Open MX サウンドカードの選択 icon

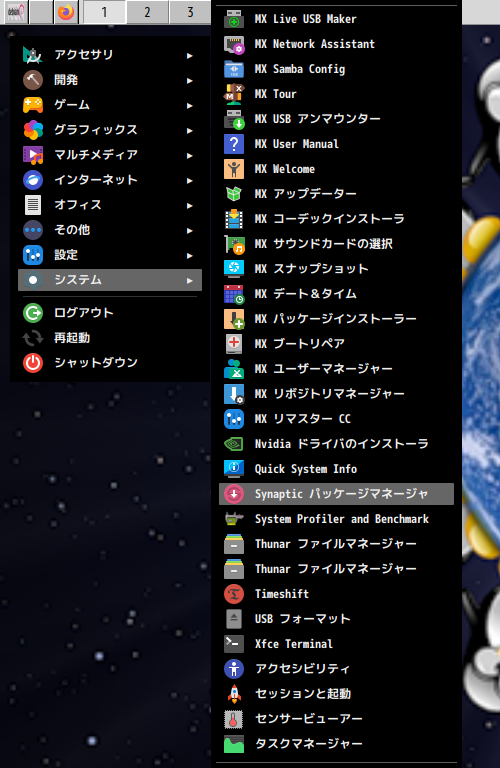[234, 244]
